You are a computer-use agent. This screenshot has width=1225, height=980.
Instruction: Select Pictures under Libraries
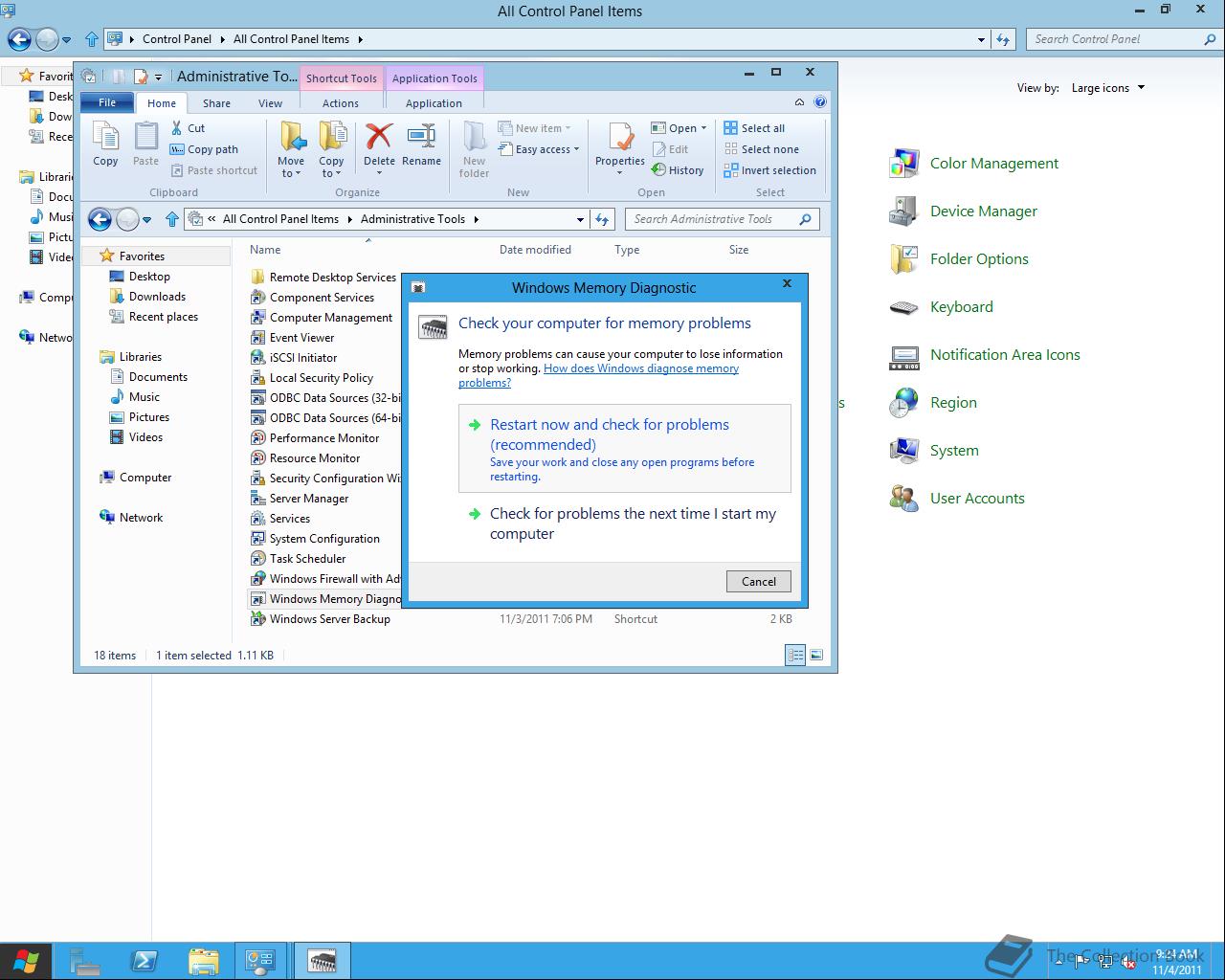[148, 417]
